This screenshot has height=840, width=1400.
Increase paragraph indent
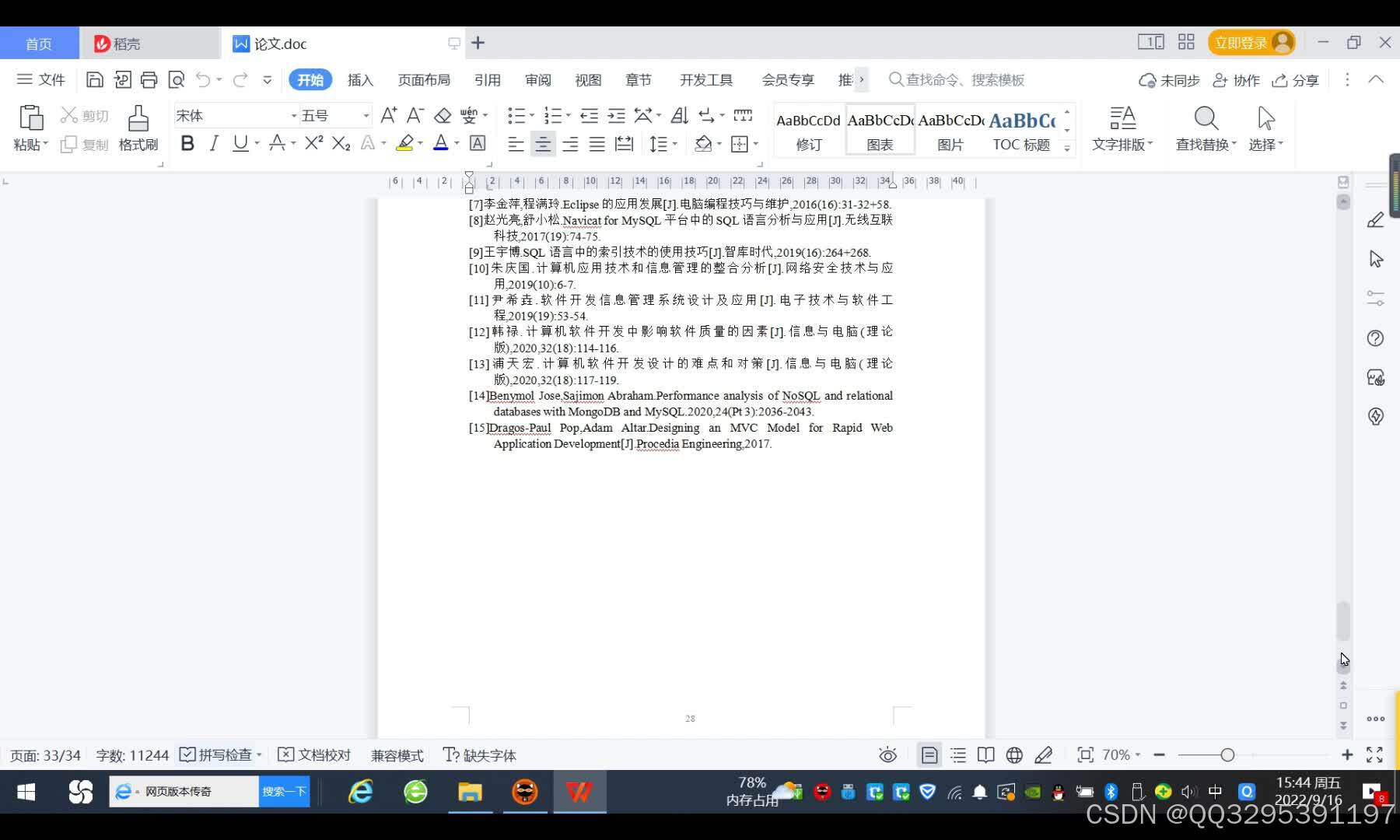616,116
